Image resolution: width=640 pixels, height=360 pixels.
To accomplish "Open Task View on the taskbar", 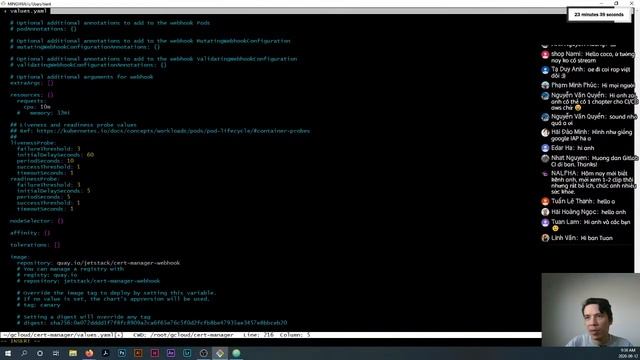I will point(56,353).
